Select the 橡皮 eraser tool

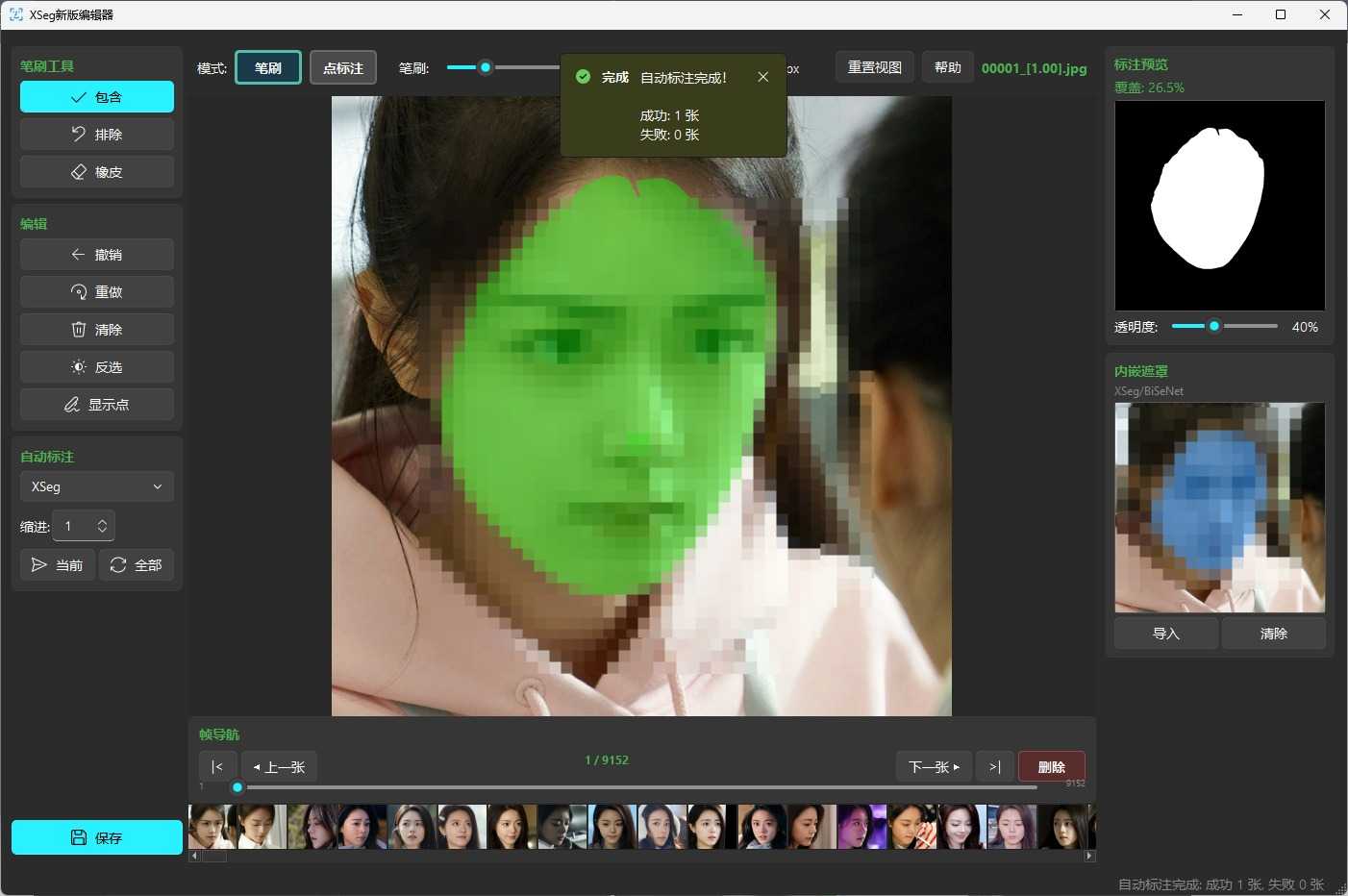click(96, 172)
